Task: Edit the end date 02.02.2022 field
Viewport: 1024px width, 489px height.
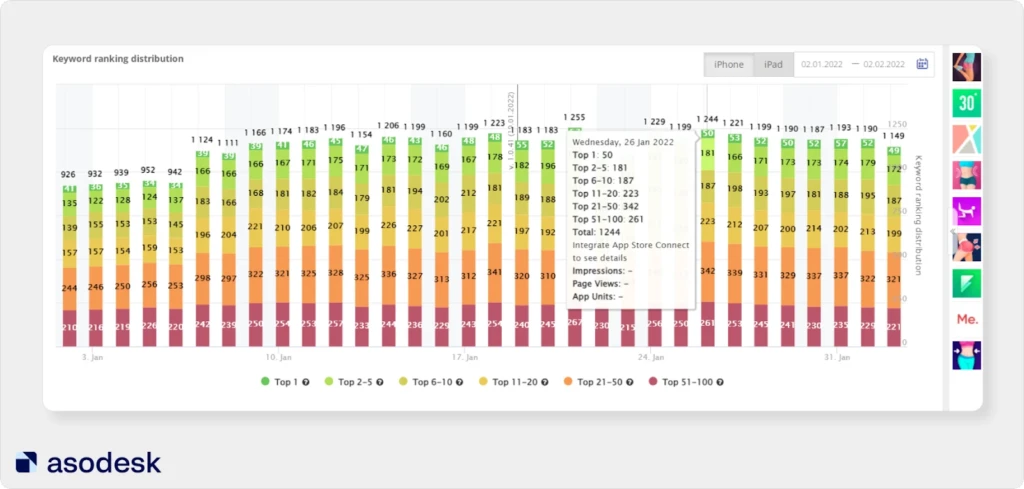Action: click(884, 65)
